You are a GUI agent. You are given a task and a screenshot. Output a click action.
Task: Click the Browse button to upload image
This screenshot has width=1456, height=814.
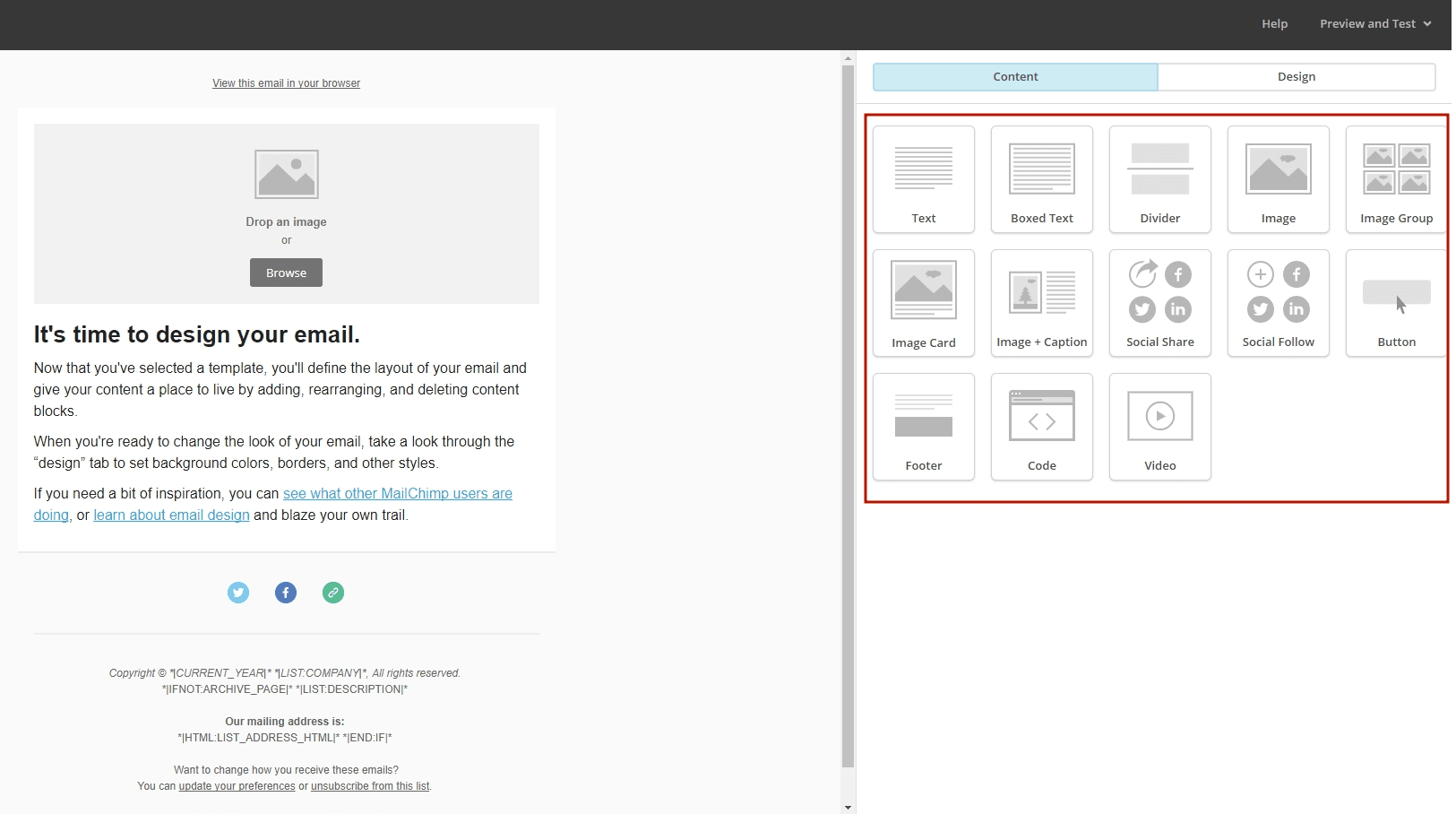pos(286,273)
